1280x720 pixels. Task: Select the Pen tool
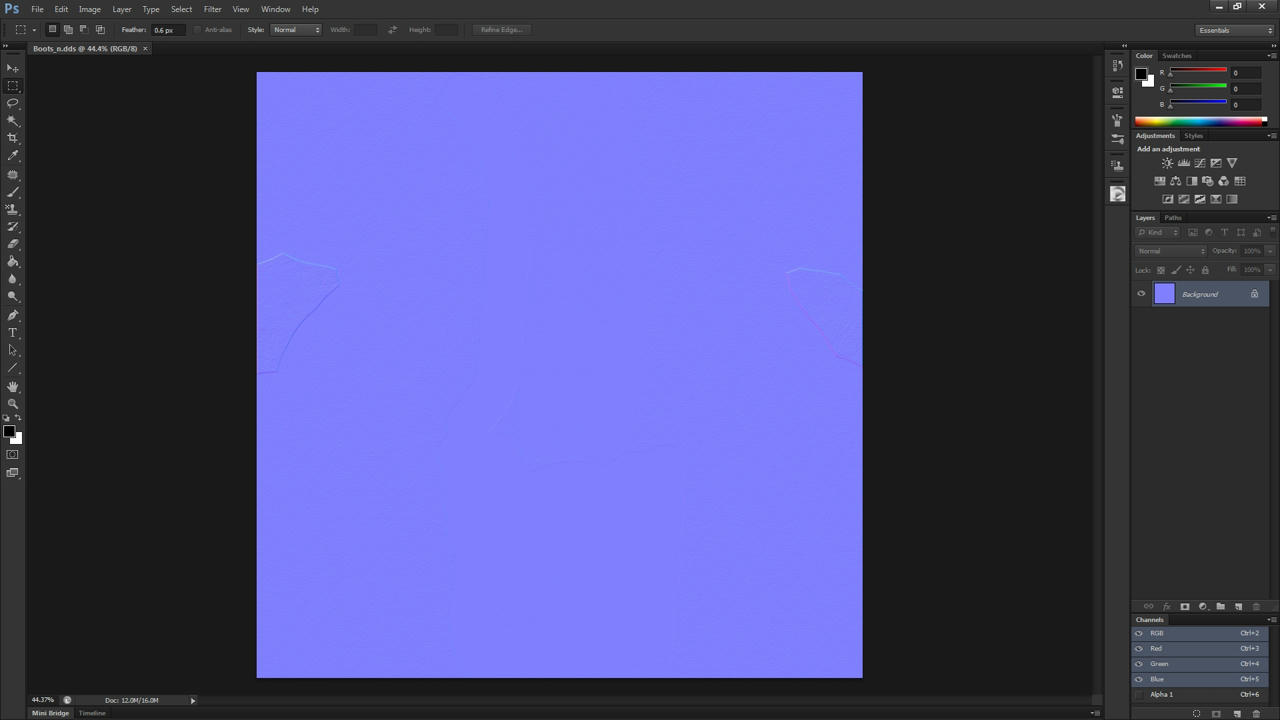13,315
